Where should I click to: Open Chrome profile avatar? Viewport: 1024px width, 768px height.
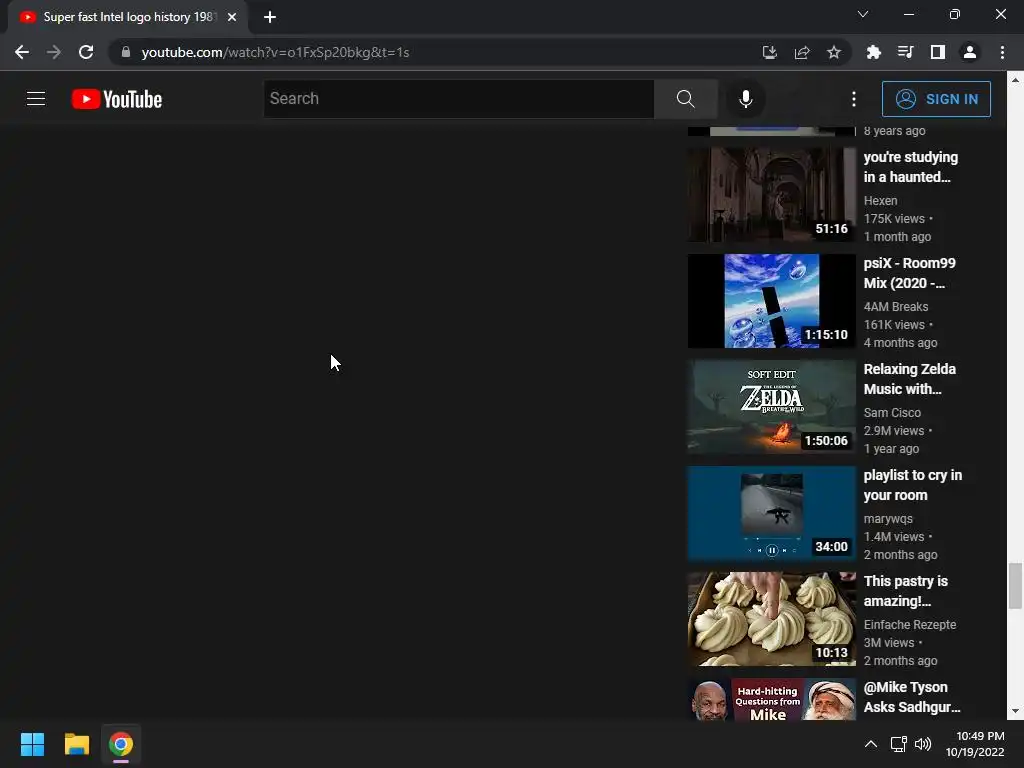[969, 52]
